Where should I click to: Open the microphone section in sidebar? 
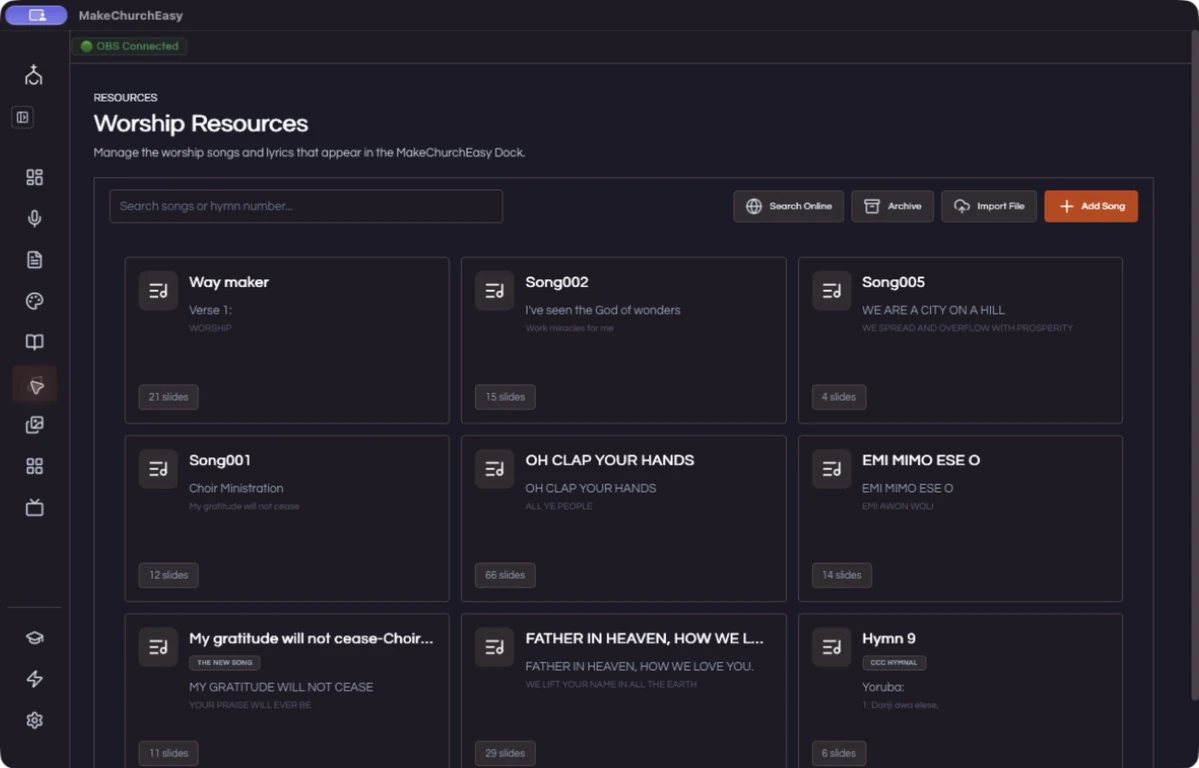click(x=34, y=219)
